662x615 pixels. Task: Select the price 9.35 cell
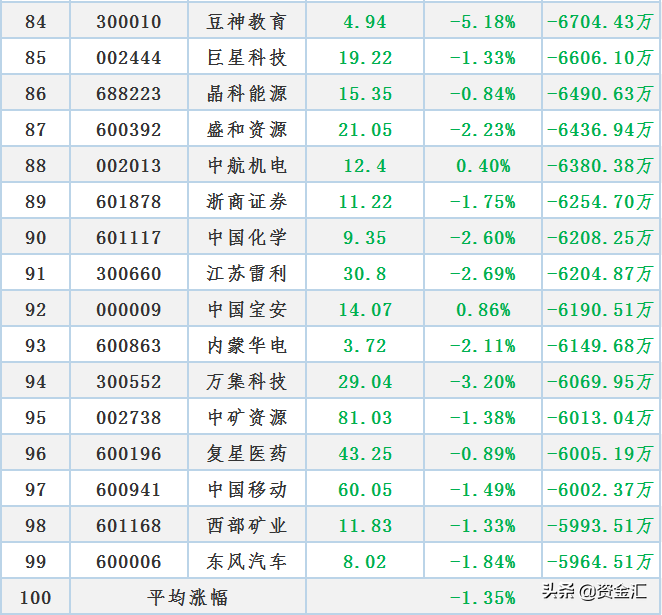pos(365,238)
